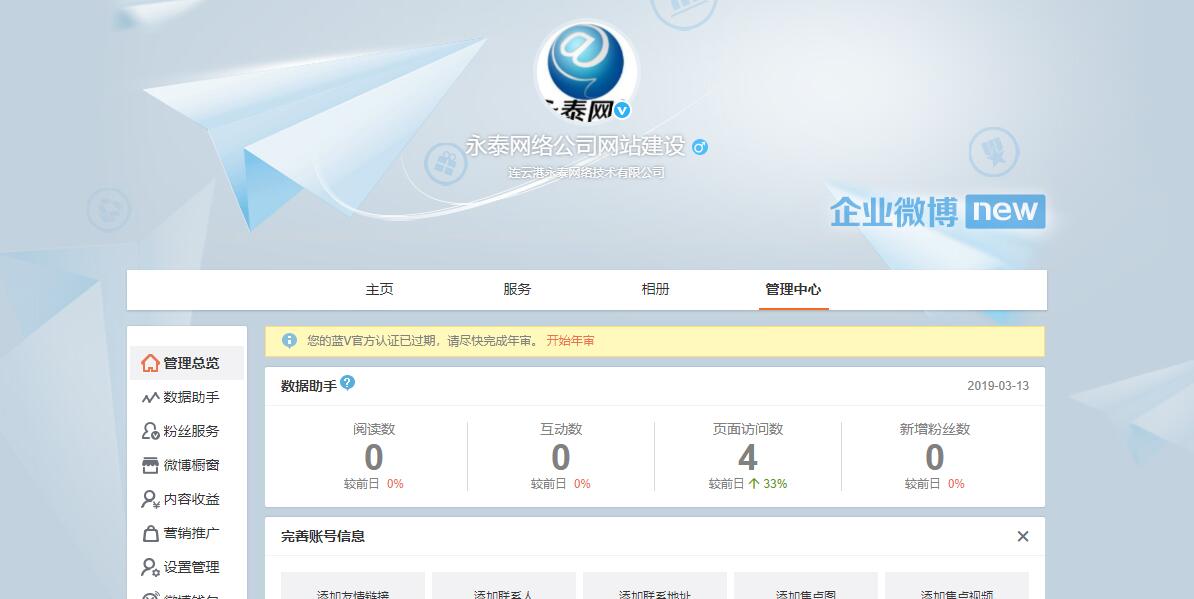Click the 新增粉丝数 label
Image resolution: width=1194 pixels, height=599 pixels.
tap(935, 429)
